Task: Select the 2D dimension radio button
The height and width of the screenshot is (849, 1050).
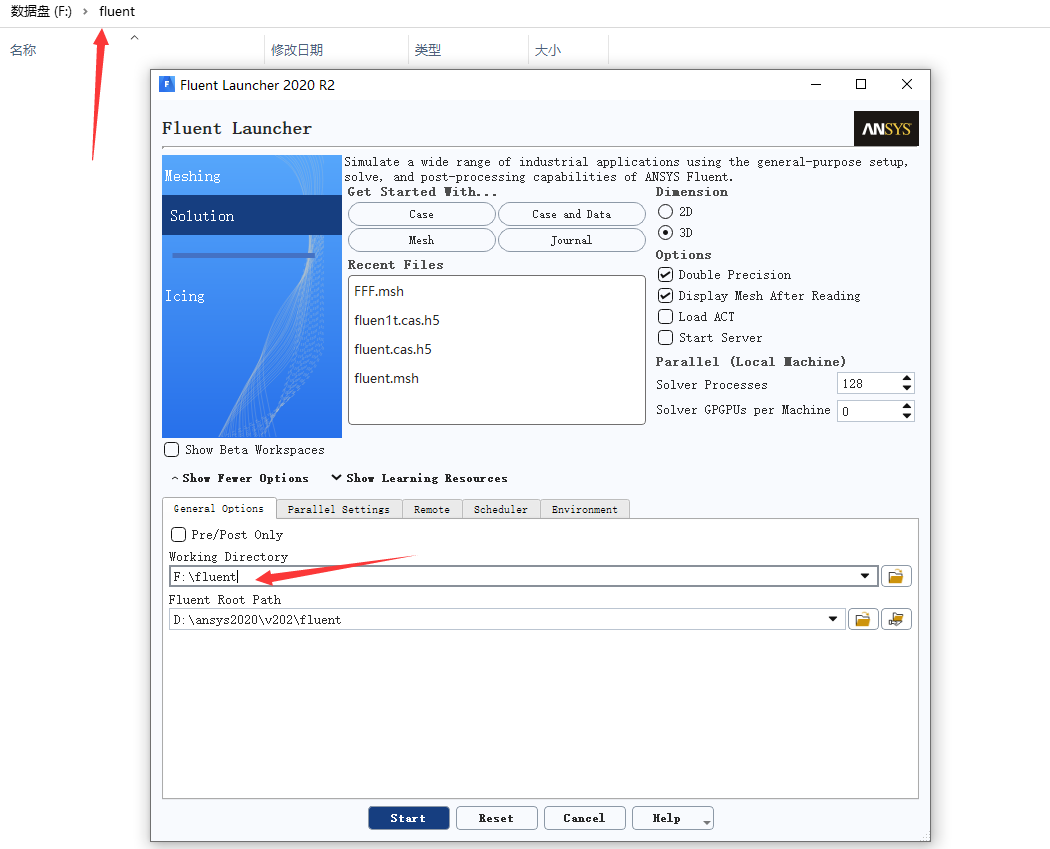Action: click(665, 212)
